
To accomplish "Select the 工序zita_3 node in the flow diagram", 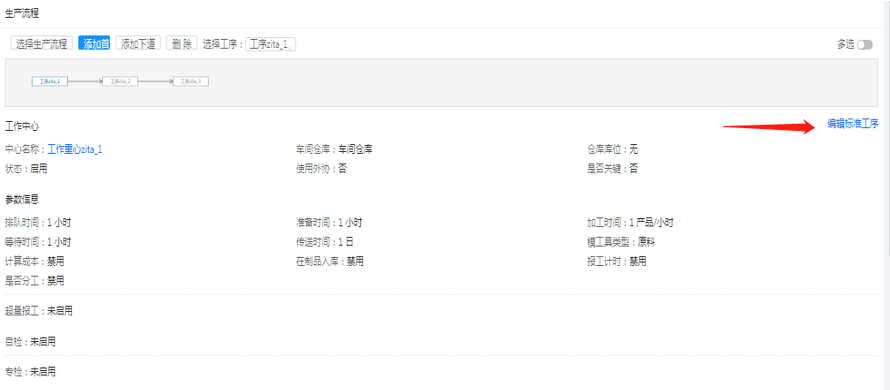I will click(191, 82).
